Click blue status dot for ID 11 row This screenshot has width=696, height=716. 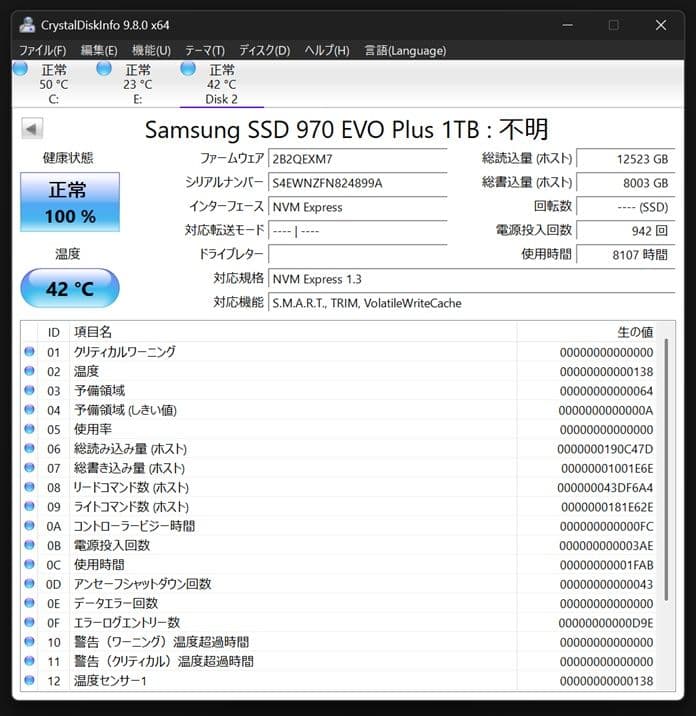pyautogui.click(x=29, y=661)
